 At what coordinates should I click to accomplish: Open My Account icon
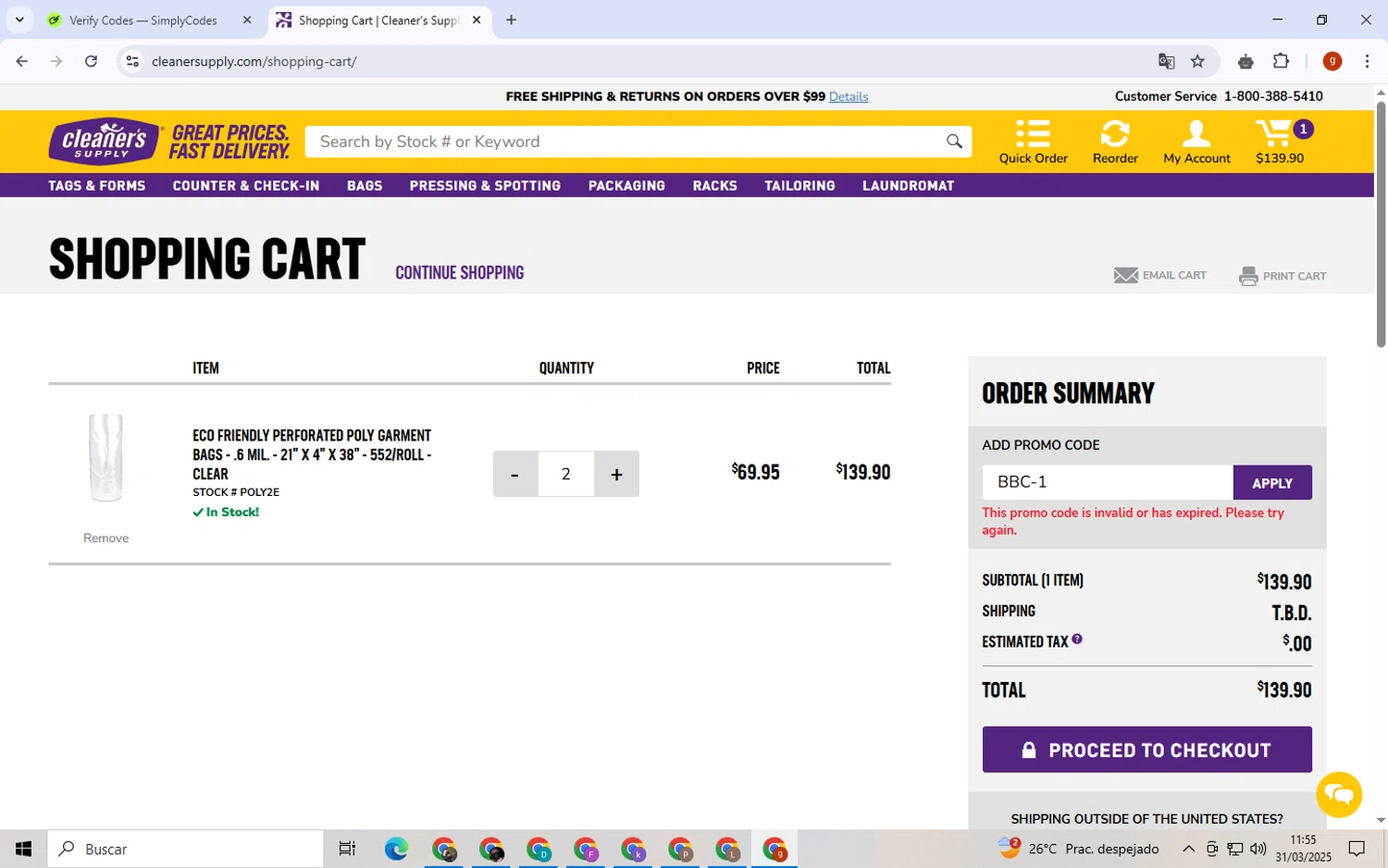tap(1196, 142)
